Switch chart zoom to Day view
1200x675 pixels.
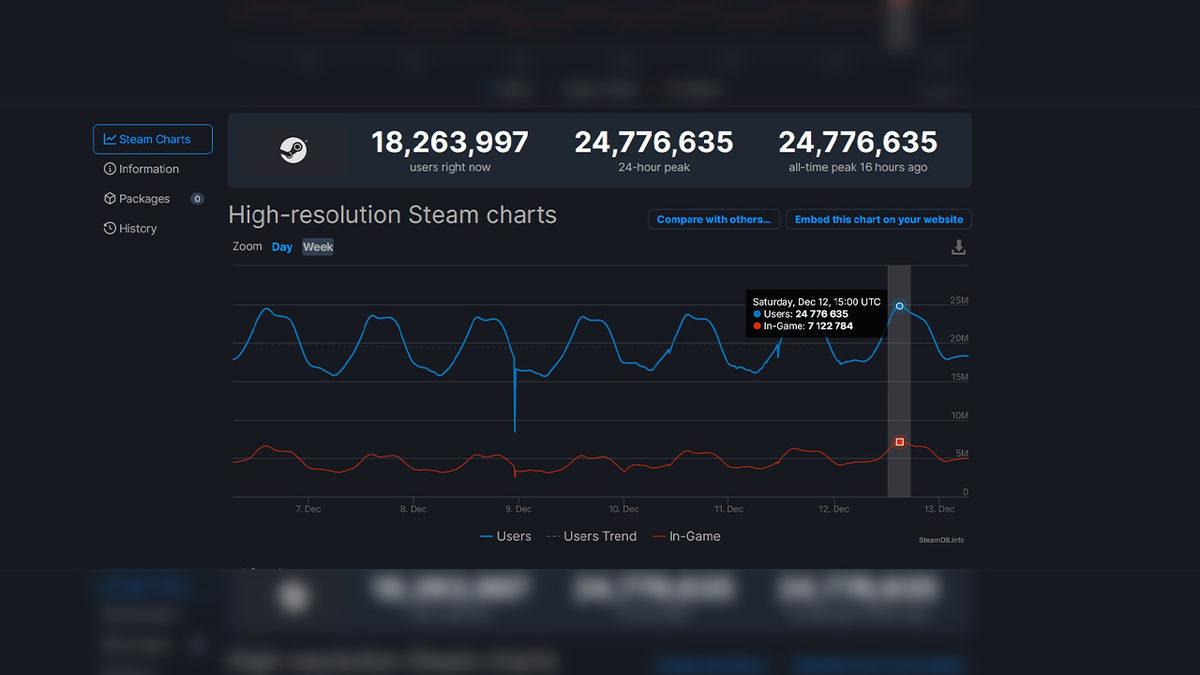coord(281,246)
